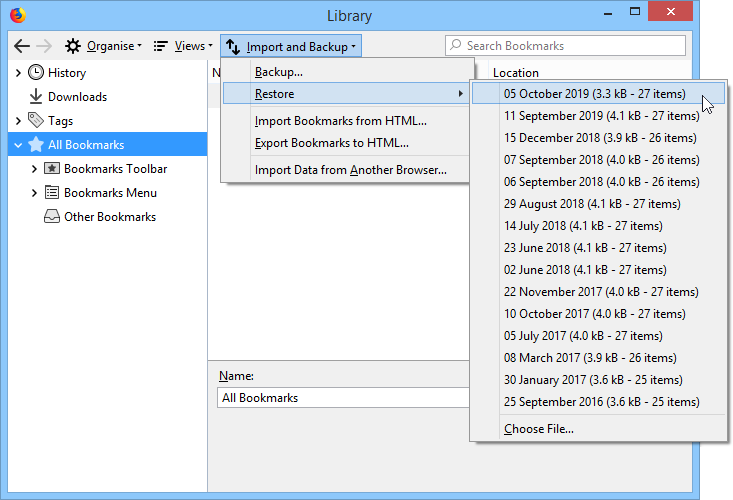This screenshot has width=733, height=500.
Task: Click the Organise gear icon
Action: (72, 46)
